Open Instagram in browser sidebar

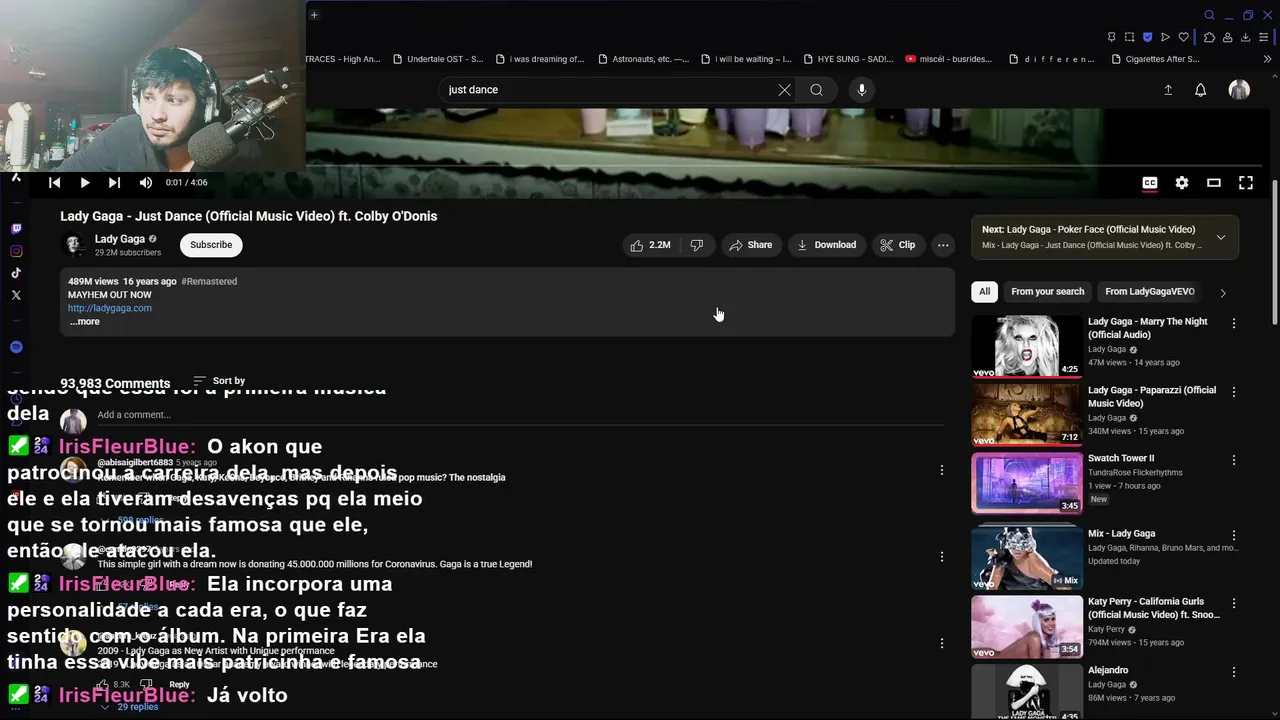pyautogui.click(x=16, y=251)
